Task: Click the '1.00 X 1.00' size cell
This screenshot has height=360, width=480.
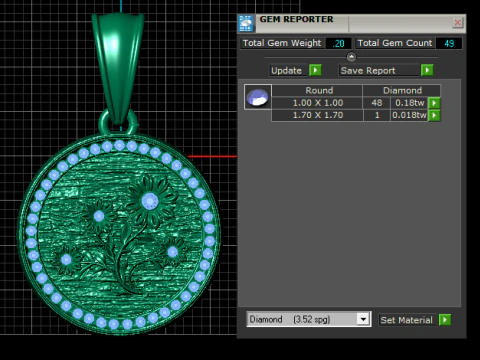Action: click(x=317, y=103)
